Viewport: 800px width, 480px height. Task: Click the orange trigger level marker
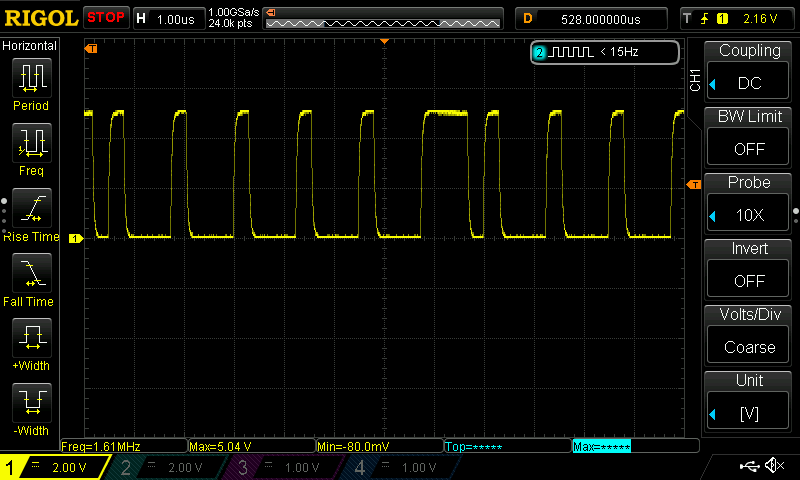(692, 185)
